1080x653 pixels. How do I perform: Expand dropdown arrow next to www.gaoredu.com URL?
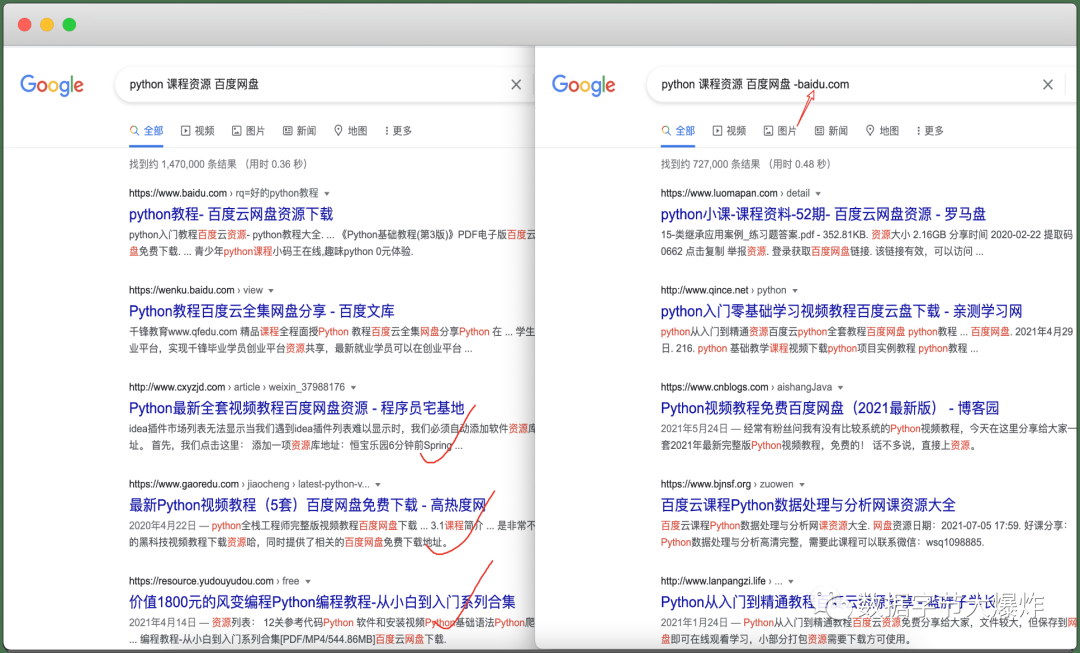click(x=377, y=485)
